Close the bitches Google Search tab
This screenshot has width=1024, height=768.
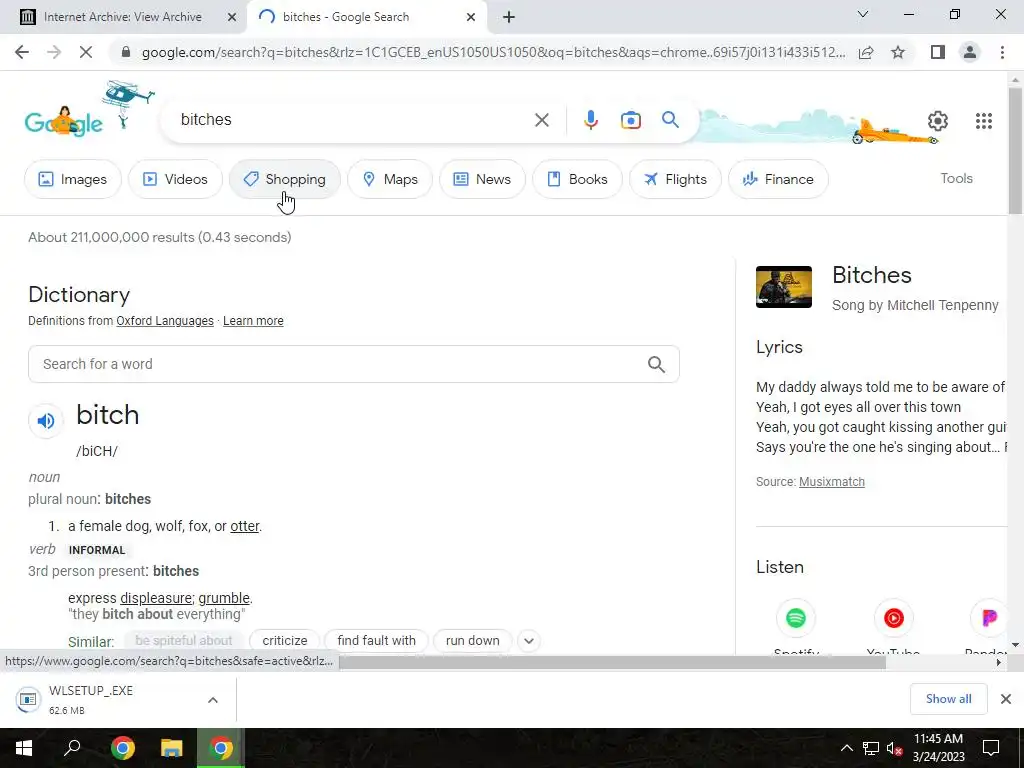pos(471,17)
